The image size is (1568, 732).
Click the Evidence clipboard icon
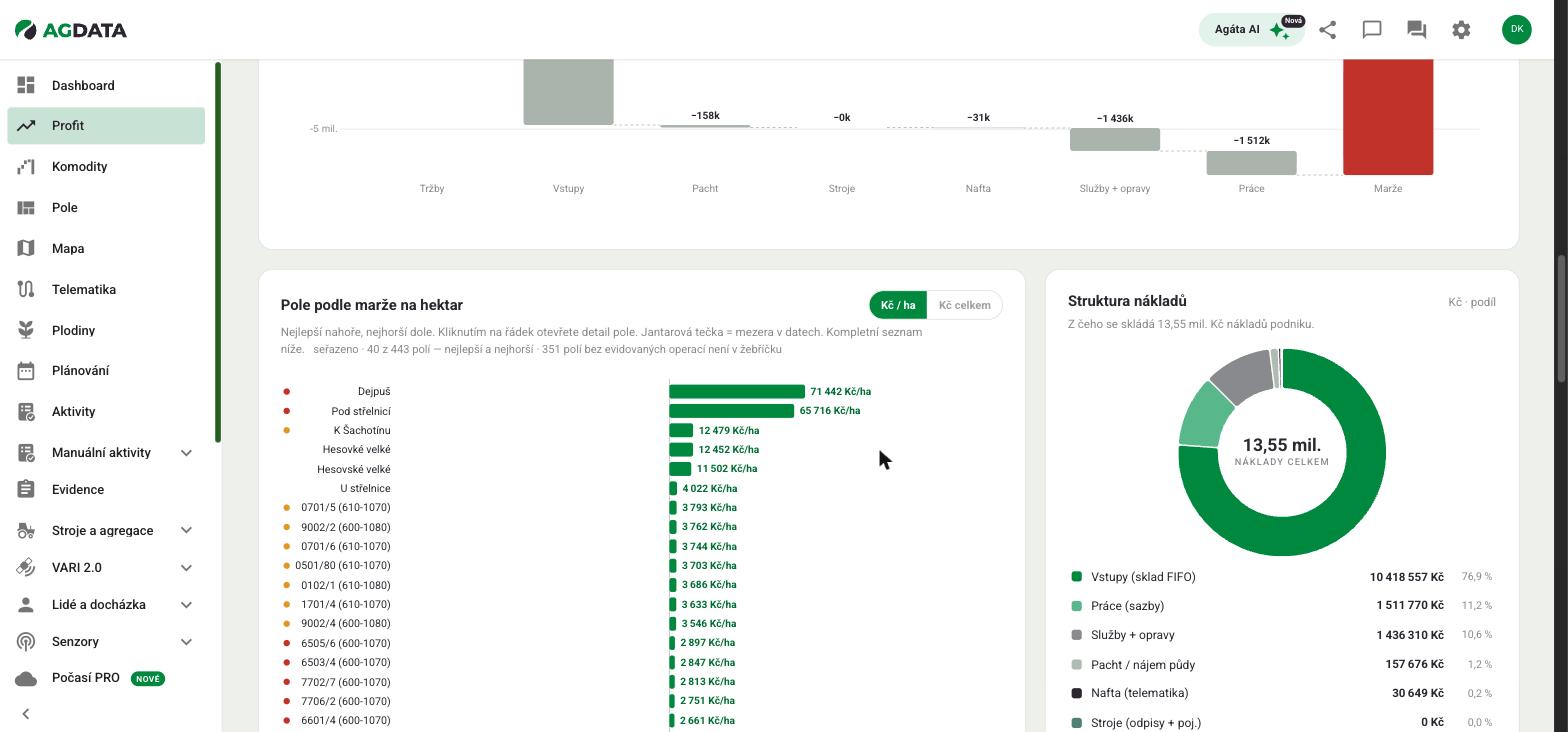pos(26,489)
